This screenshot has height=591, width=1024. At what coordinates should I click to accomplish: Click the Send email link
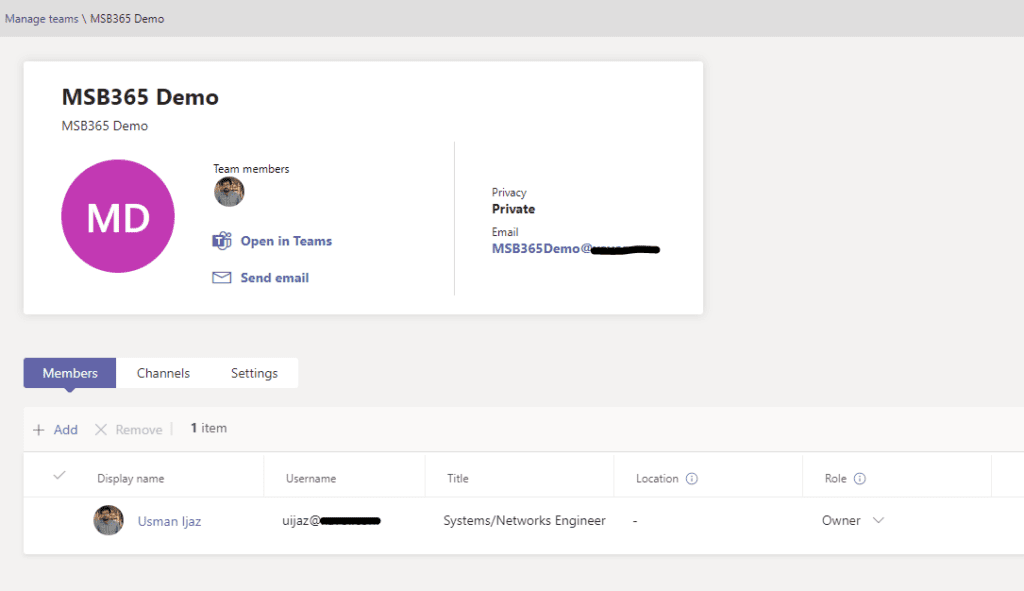[x=274, y=278]
